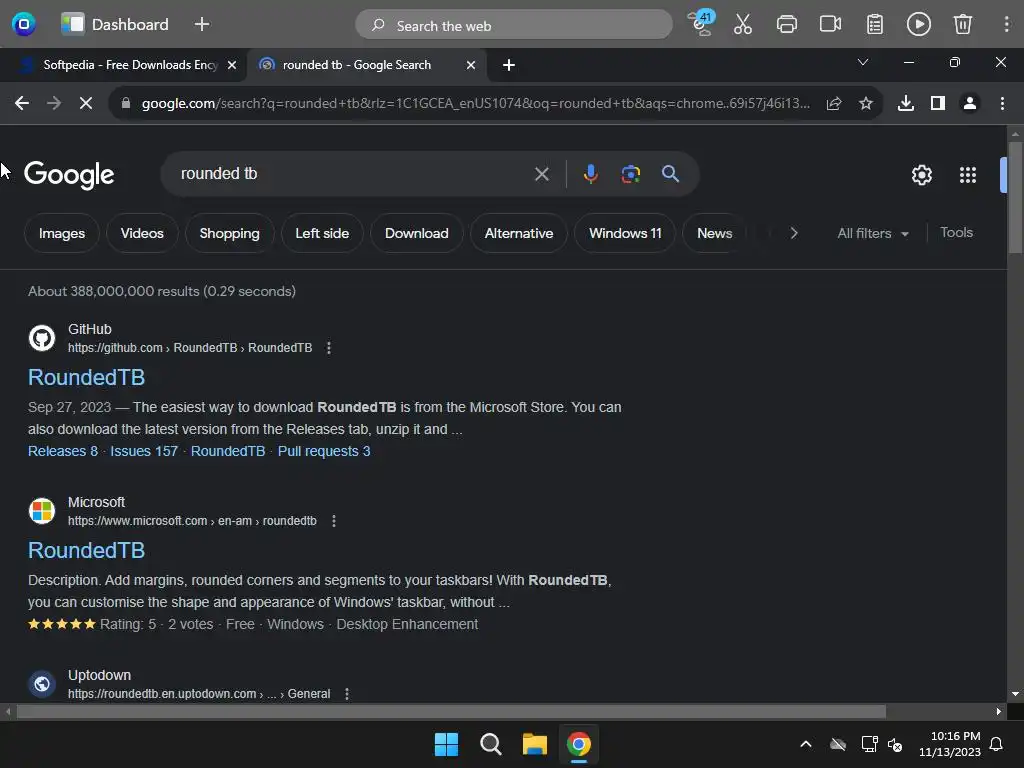Viewport: 1024px width, 768px height.
Task: Click the ScreenRec-style app logo icon
Action: (24, 24)
